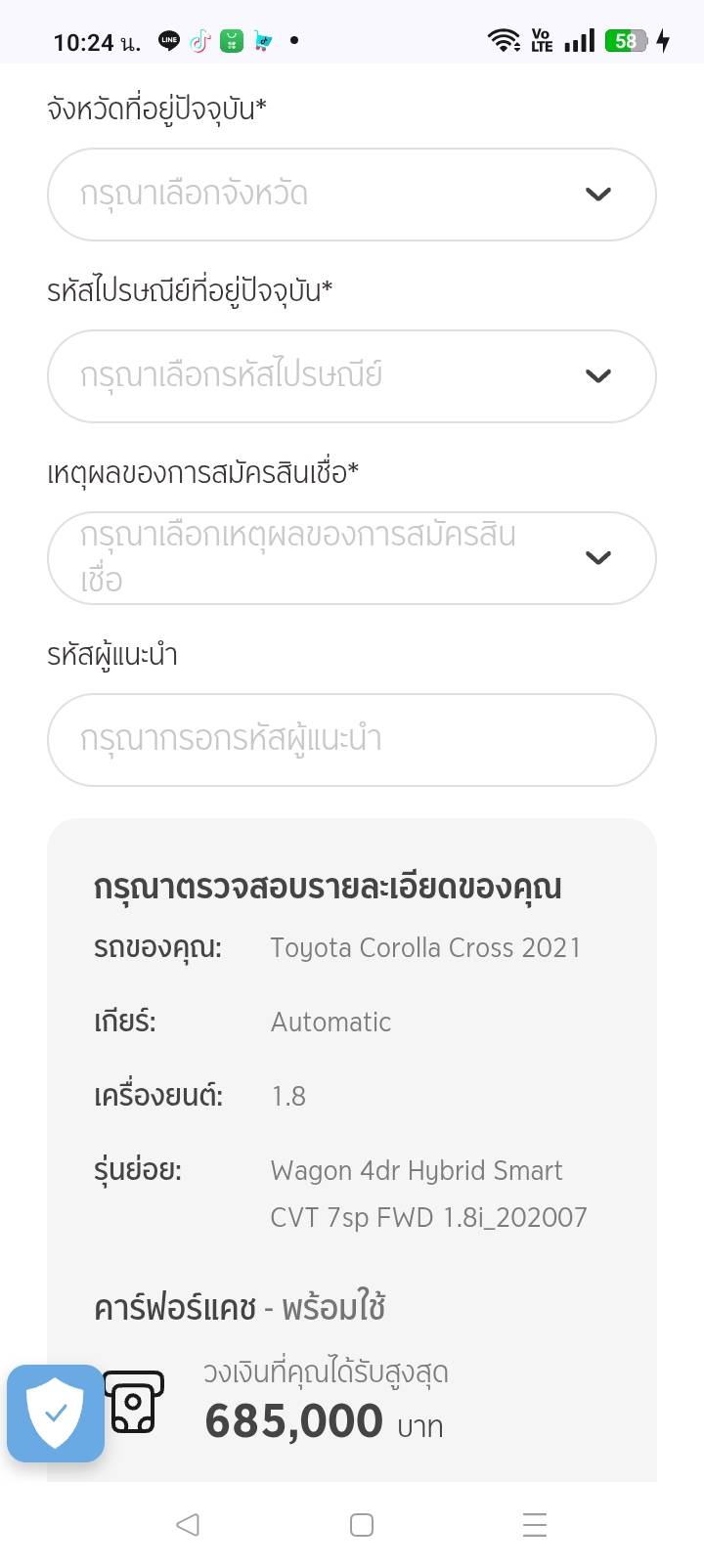The height and width of the screenshot is (1568, 704).
Task: Tap the TikTok notification icon in status bar
Action: 199,41
